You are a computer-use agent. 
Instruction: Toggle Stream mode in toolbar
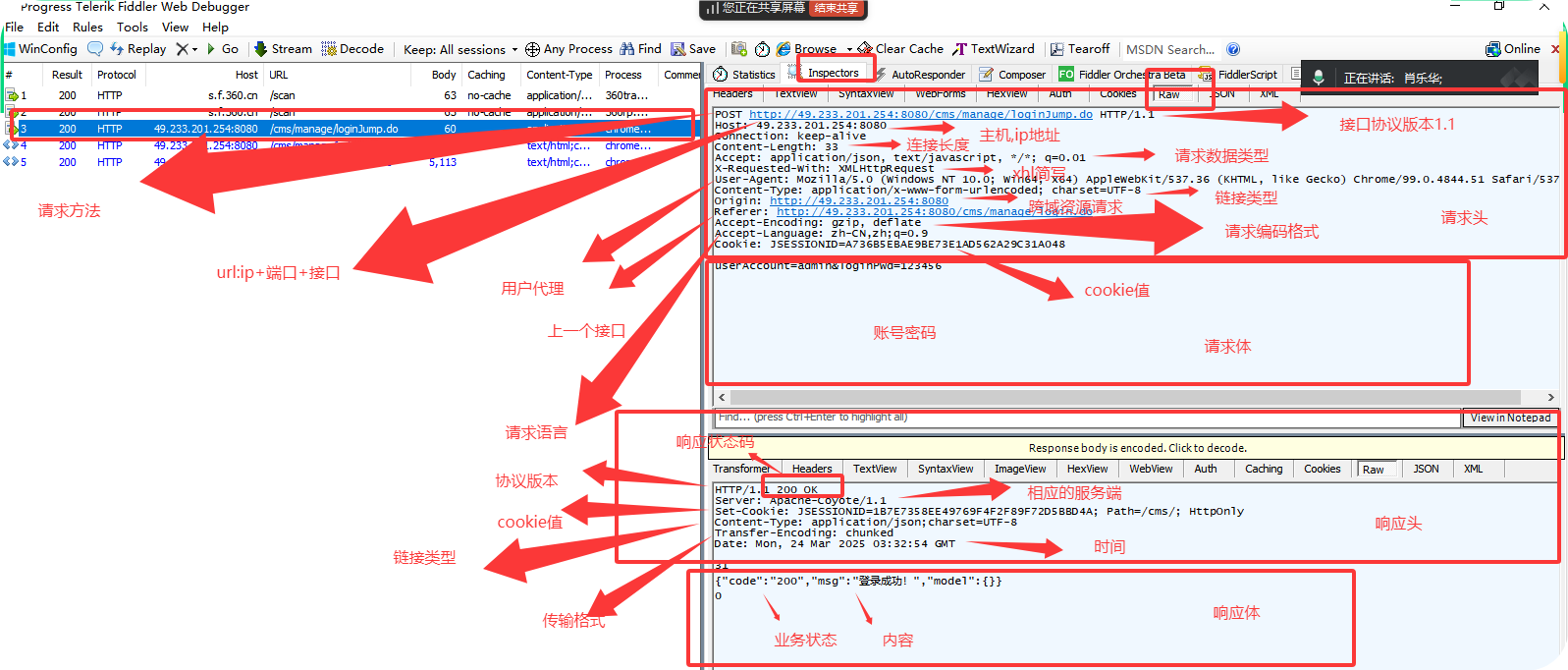pyautogui.click(x=284, y=49)
